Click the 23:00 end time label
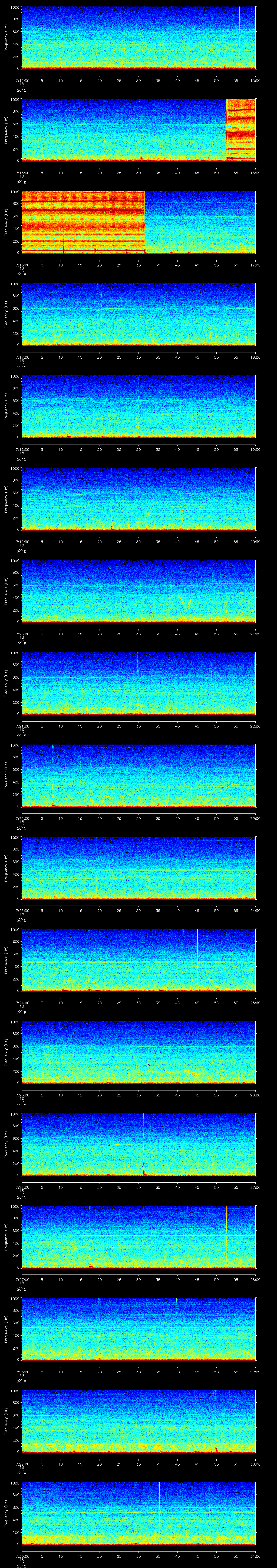Screen dimensions: 277x1568 point(255,819)
